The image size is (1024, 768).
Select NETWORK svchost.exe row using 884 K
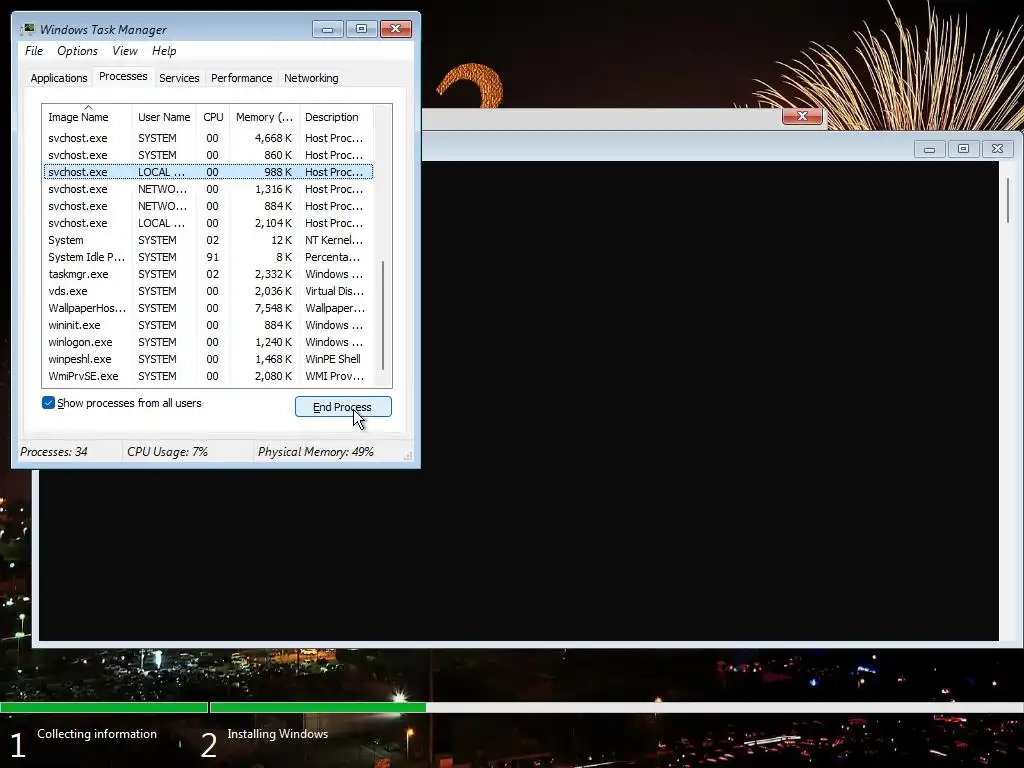[208, 206]
